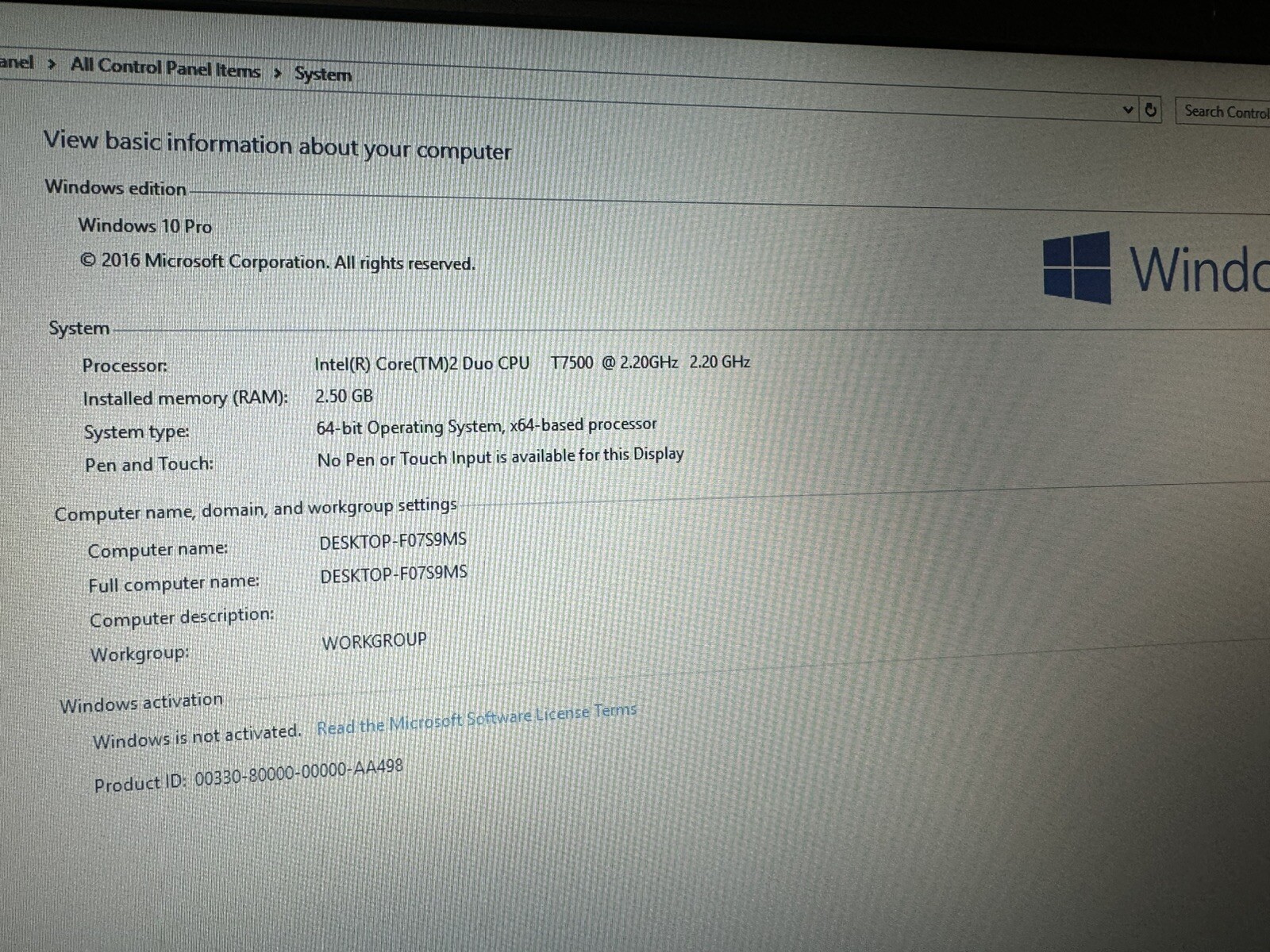Click the Pen and Touch label
This screenshot has height=952, width=1270.
(x=149, y=464)
